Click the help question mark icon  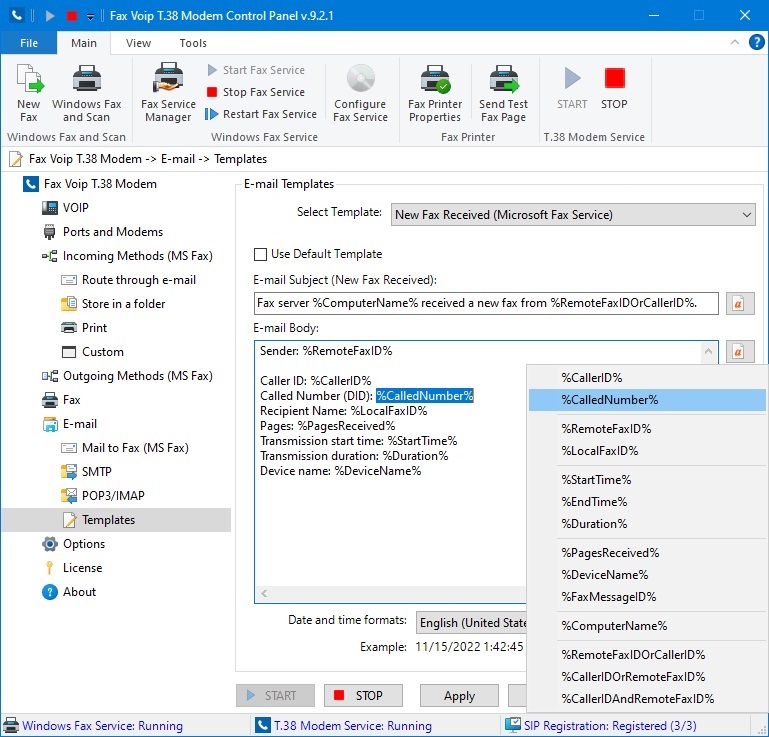tap(756, 43)
